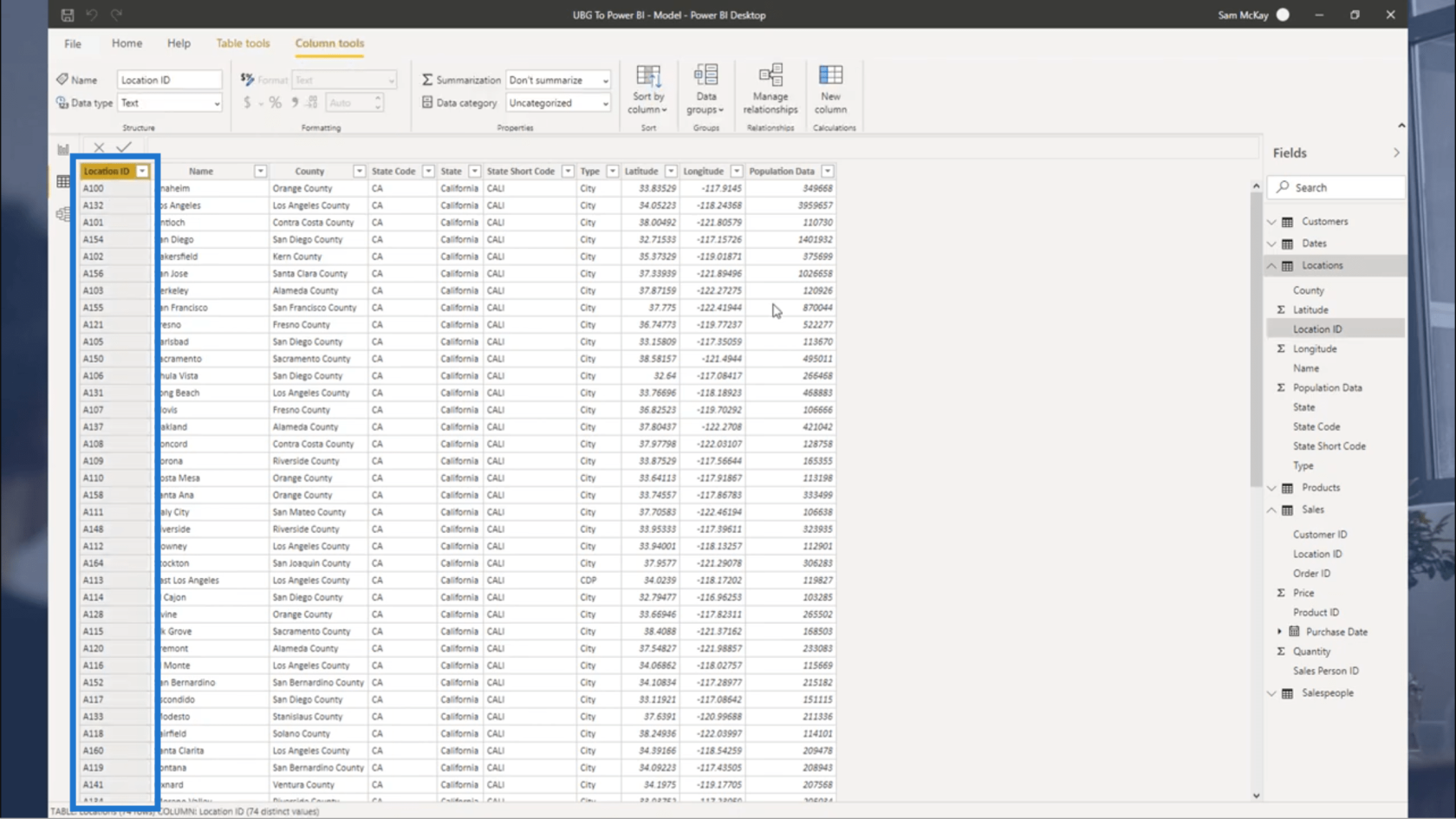Viewport: 1456px width, 819px height.
Task: Switch to the Table tools tab
Action: pyautogui.click(x=243, y=43)
